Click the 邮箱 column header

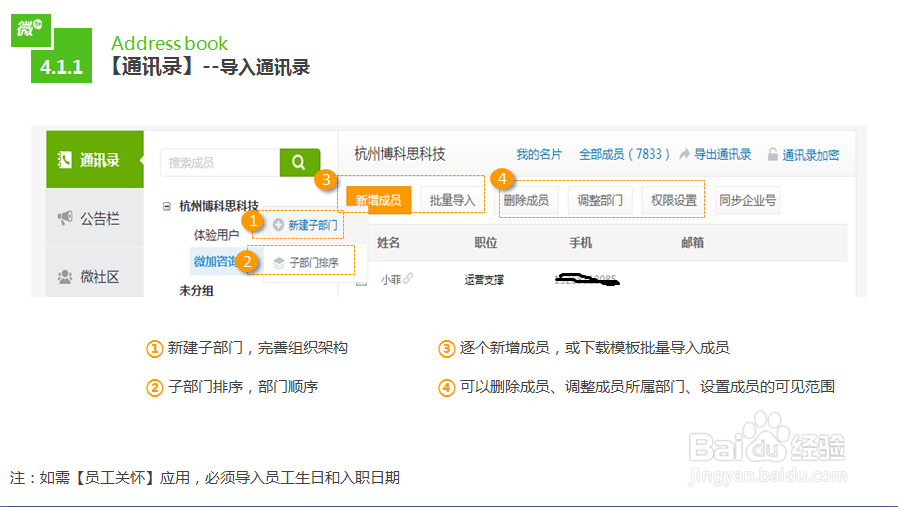692,243
